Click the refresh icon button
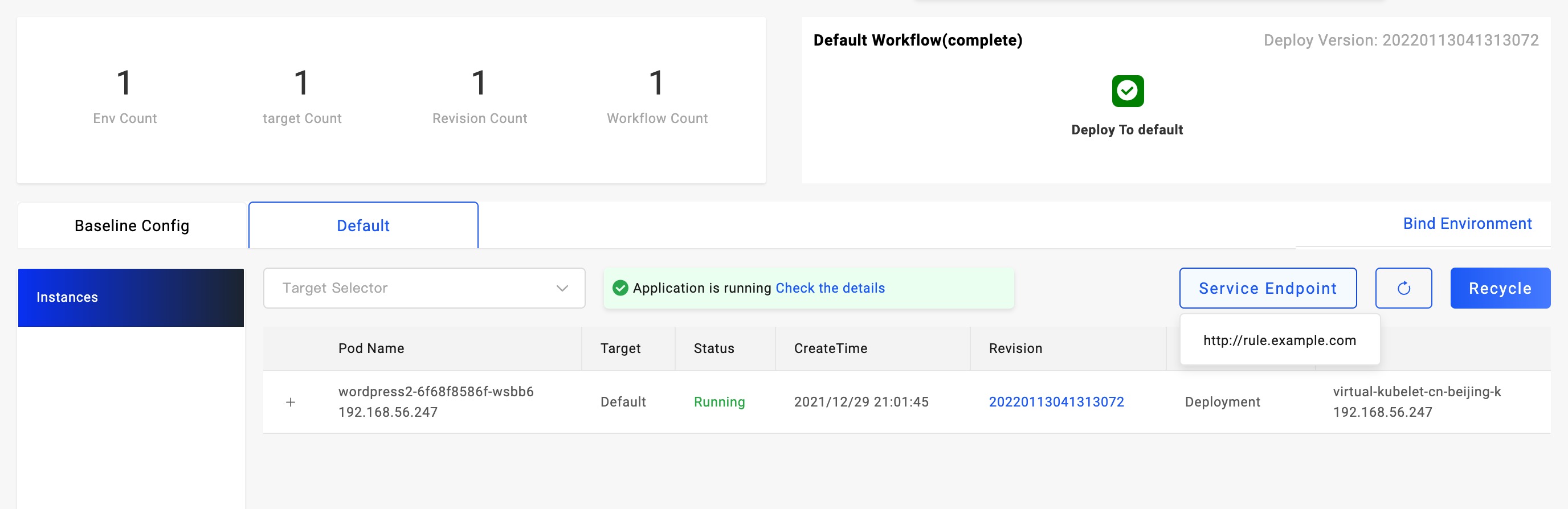 pyautogui.click(x=1403, y=288)
